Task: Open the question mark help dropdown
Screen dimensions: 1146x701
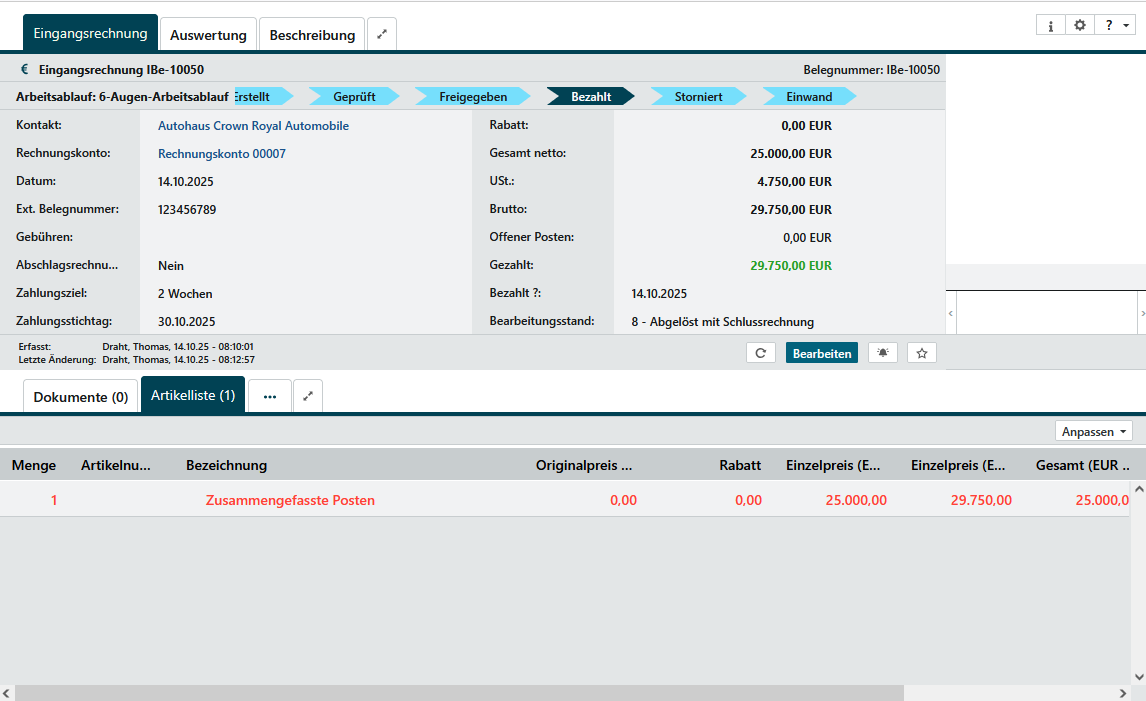Action: (1113, 26)
